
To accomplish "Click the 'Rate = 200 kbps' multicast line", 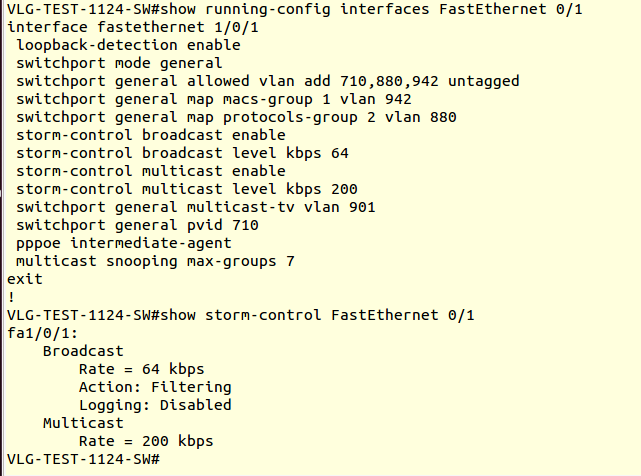I will [x=146, y=441].
